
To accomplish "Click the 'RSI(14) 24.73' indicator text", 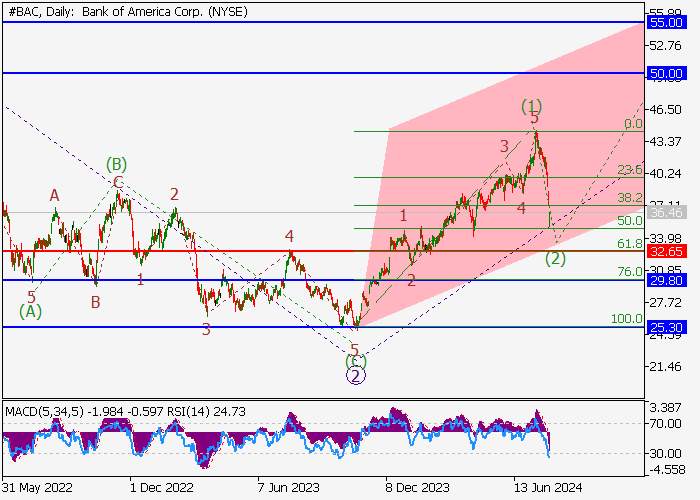I will (206, 412).
